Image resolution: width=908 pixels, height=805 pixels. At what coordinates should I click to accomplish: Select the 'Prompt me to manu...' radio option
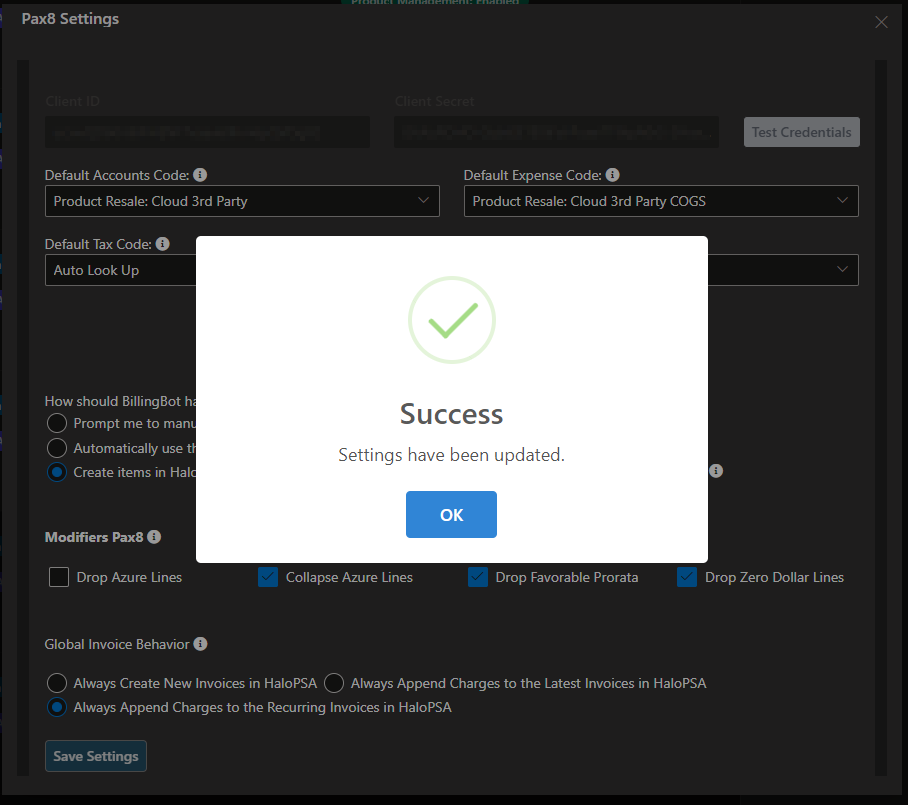(x=57, y=423)
